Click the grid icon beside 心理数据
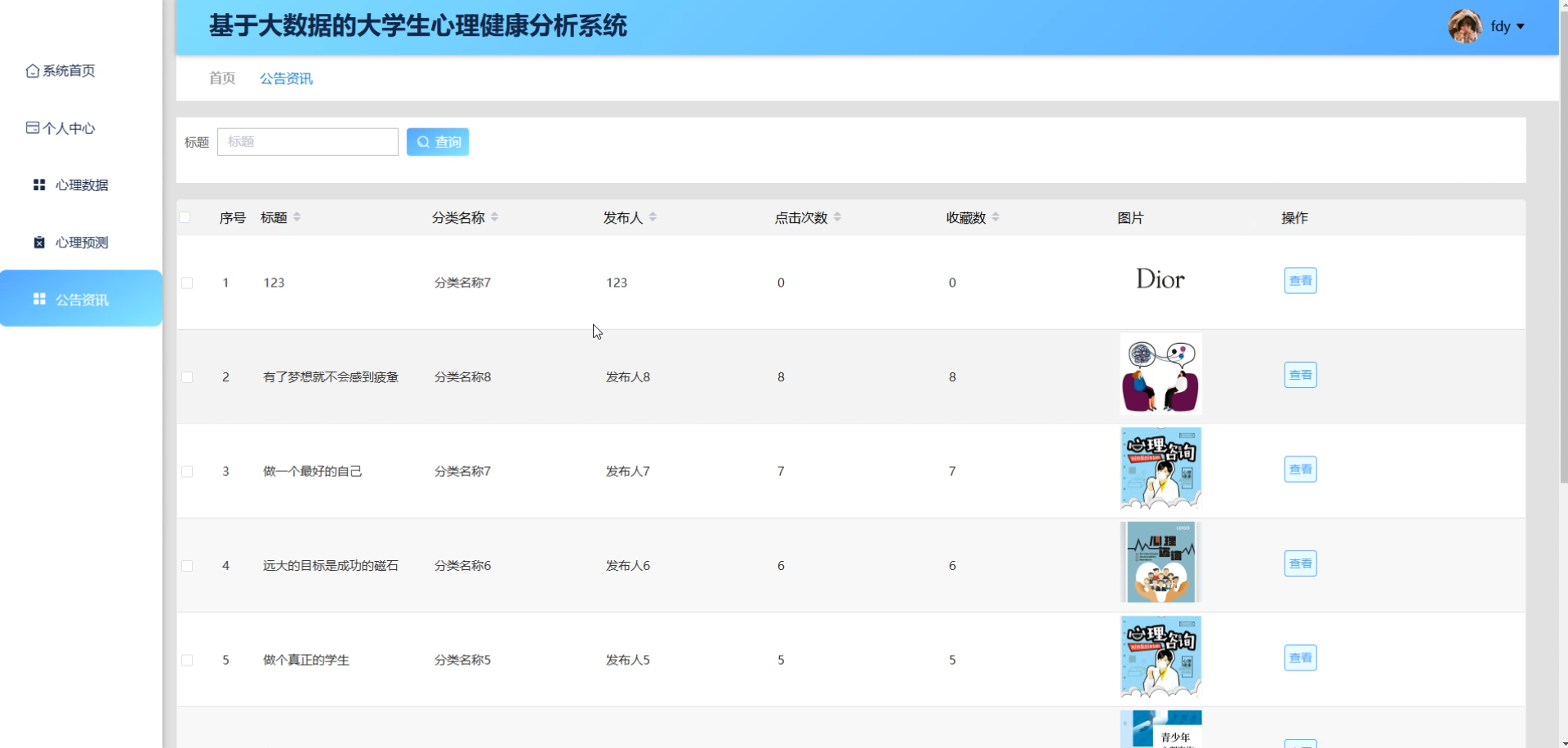 [x=39, y=185]
